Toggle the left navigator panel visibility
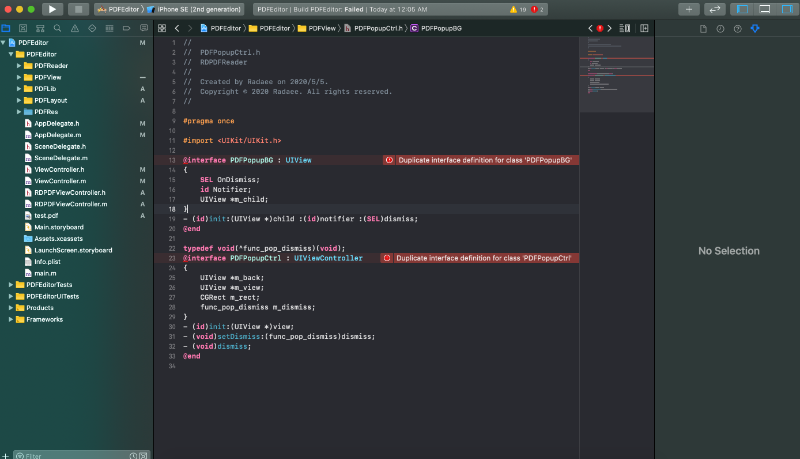Image resolution: width=800 pixels, height=459 pixels. pos(744,9)
